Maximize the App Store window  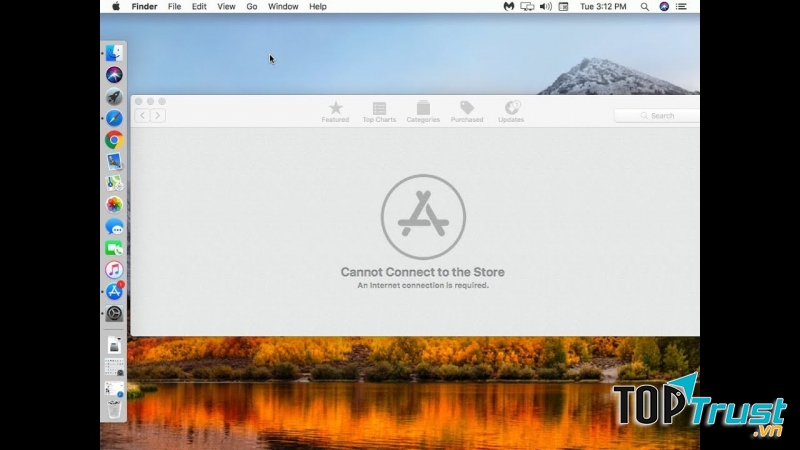162,102
